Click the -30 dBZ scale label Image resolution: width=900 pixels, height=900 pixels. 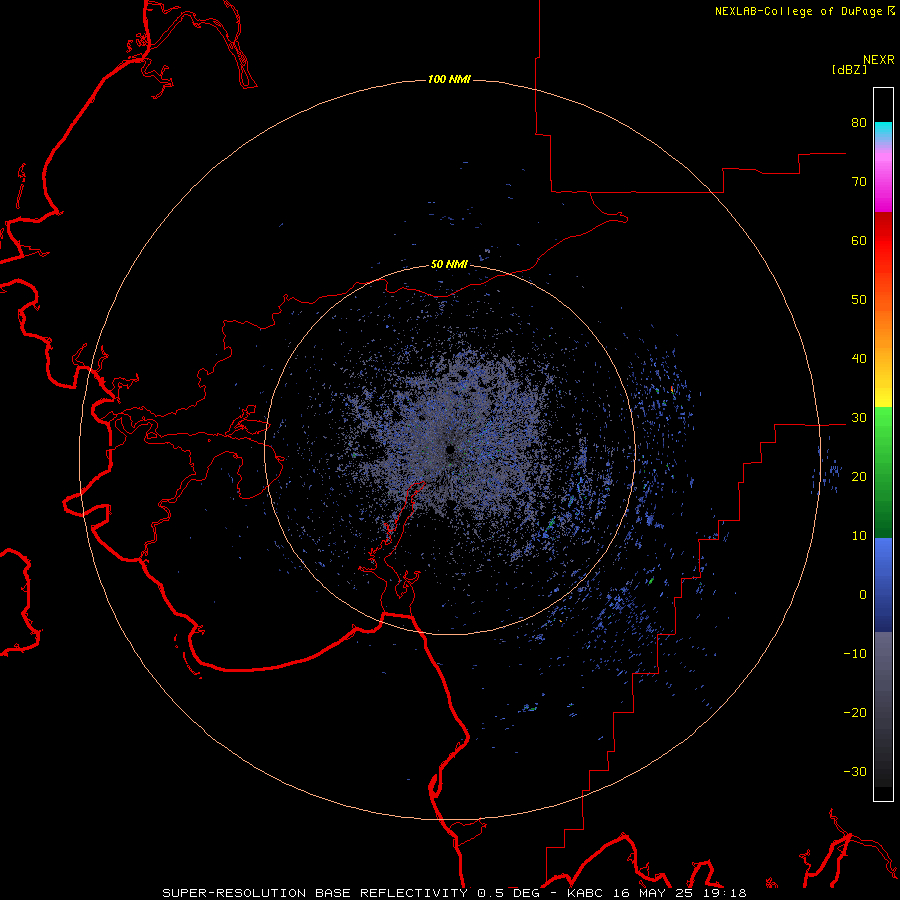[855, 771]
